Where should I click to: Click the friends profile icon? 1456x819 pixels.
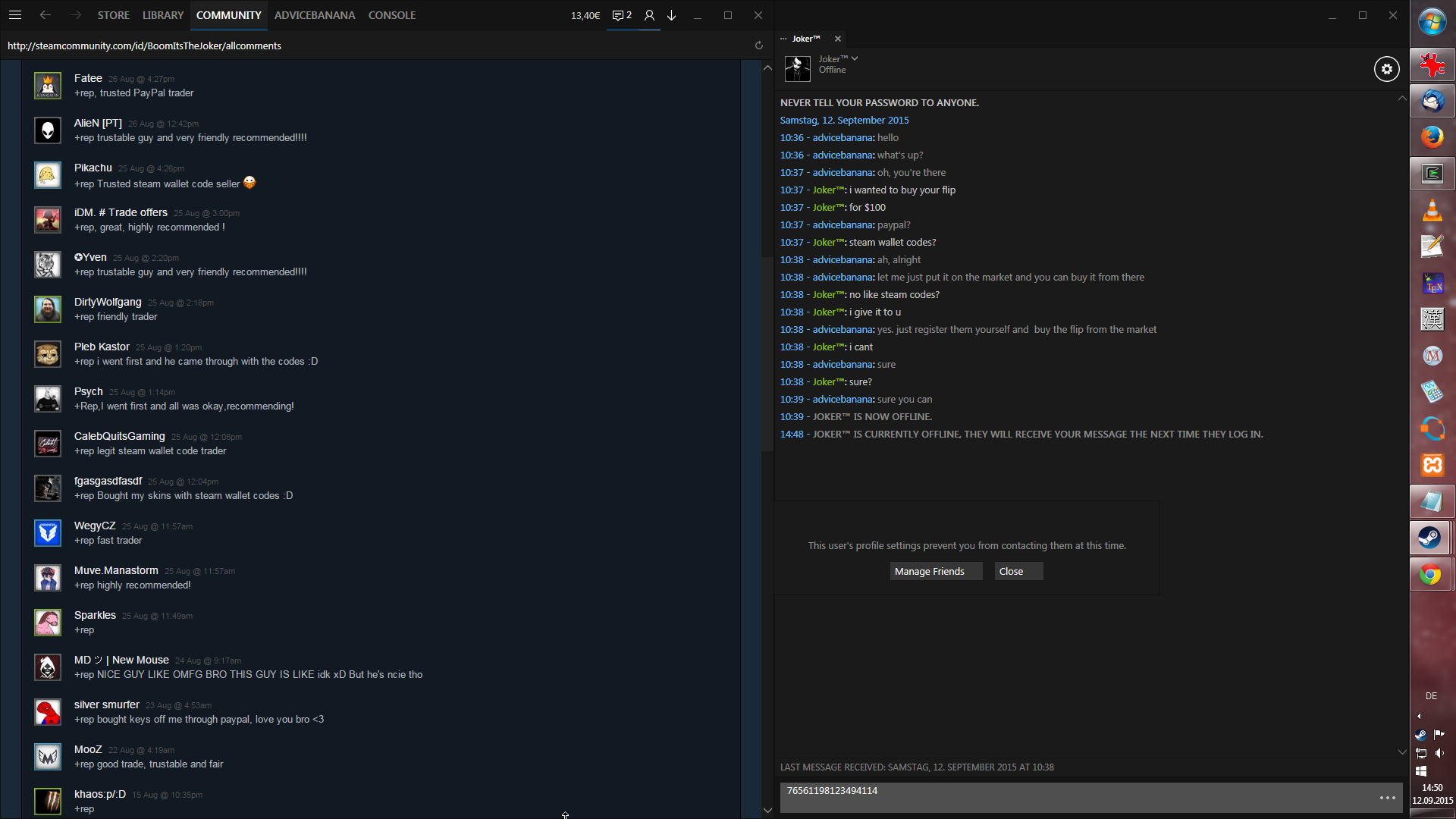[649, 15]
